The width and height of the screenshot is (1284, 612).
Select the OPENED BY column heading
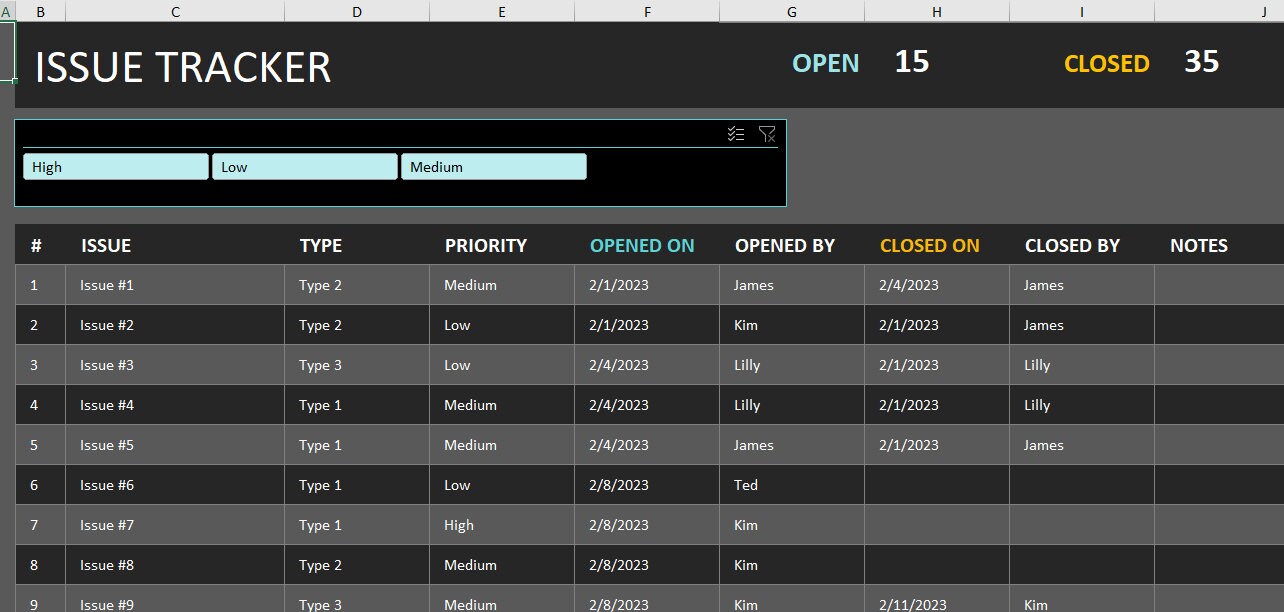(785, 245)
